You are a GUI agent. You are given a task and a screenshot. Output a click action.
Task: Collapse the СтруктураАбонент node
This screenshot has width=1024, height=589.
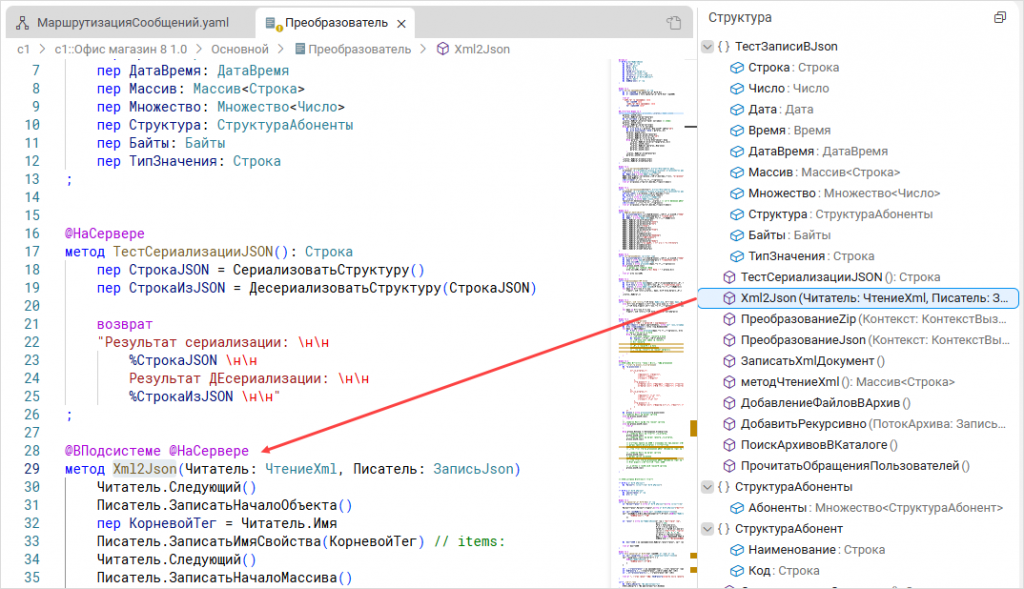(708, 529)
